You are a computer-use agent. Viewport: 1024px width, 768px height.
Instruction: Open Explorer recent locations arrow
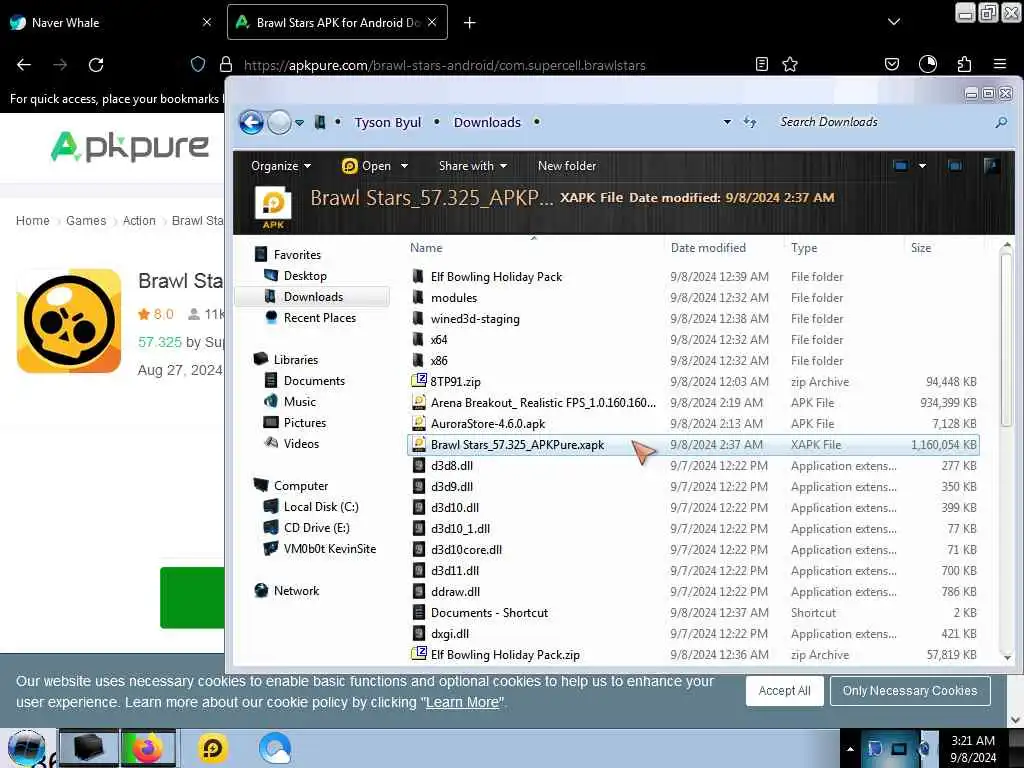pos(300,122)
